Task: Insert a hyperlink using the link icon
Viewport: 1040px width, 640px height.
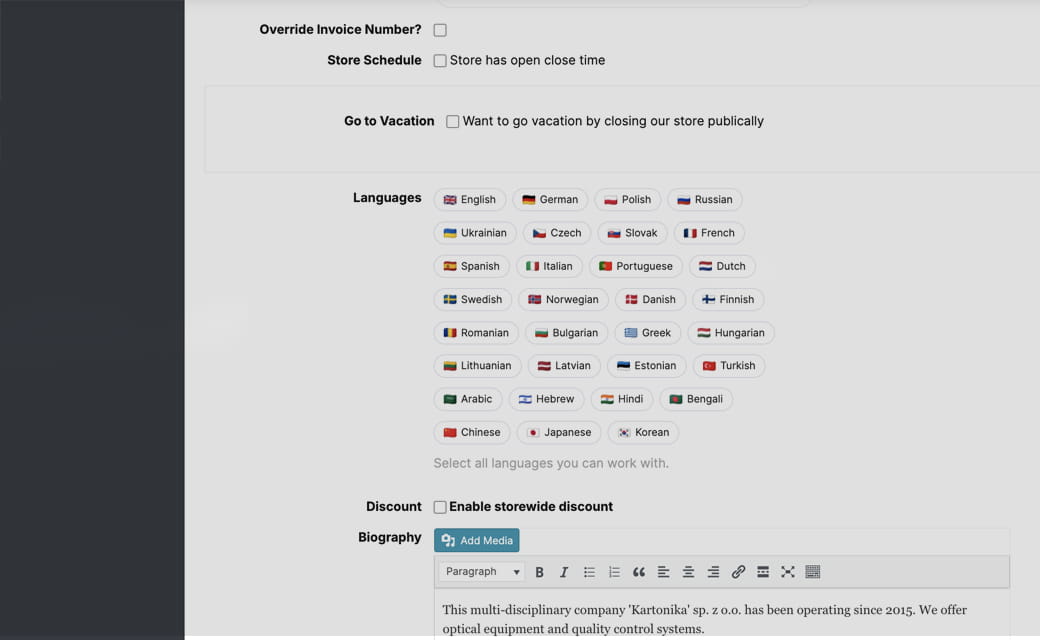Action: pyautogui.click(x=738, y=571)
